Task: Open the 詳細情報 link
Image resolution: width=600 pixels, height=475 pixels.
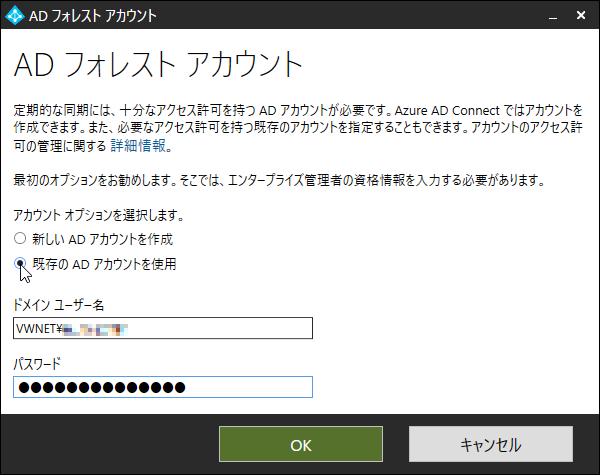Action: click(138, 146)
